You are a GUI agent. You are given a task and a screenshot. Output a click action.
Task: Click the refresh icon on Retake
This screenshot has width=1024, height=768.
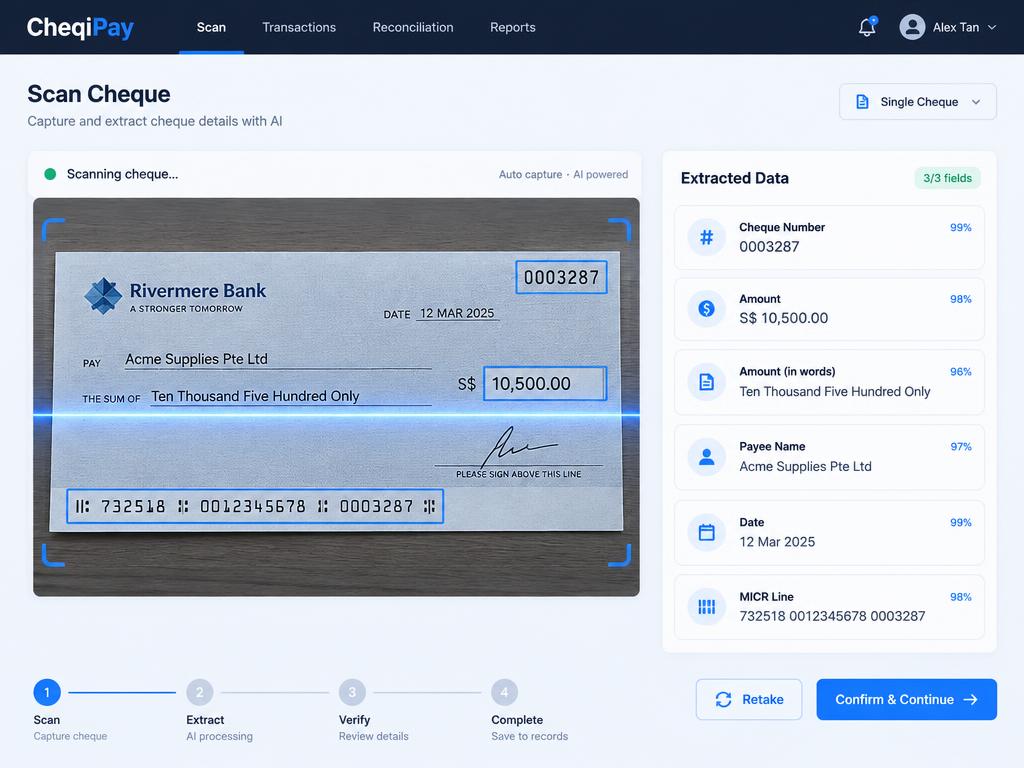(723, 699)
